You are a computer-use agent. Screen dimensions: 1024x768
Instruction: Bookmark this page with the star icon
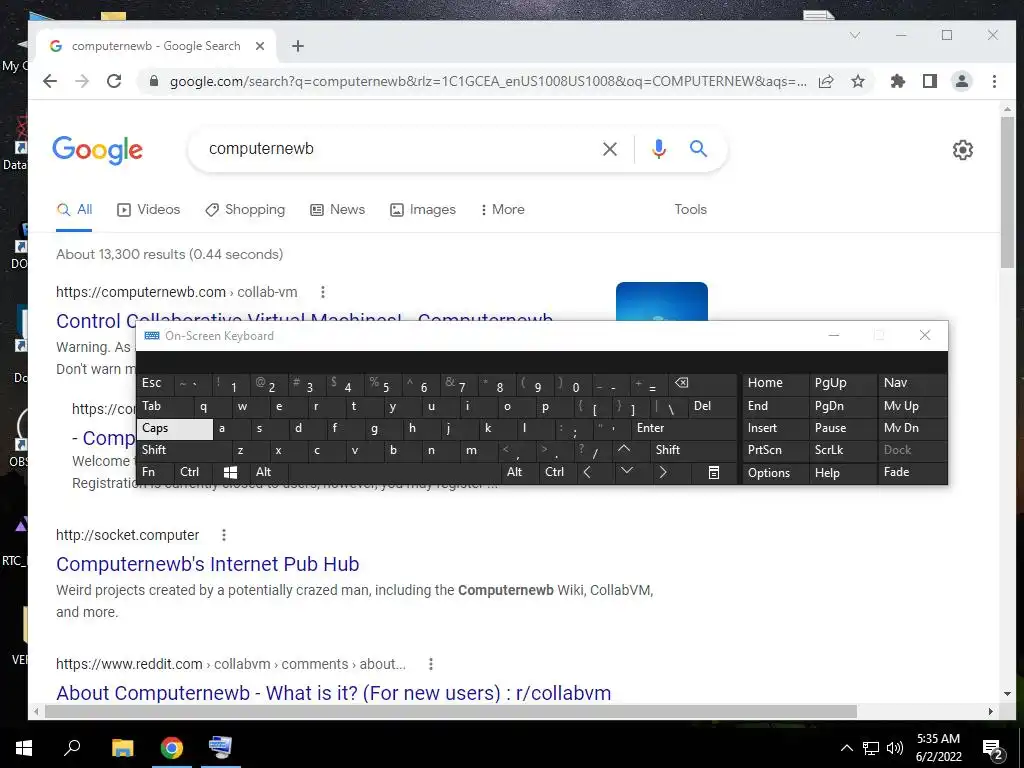[x=858, y=81]
